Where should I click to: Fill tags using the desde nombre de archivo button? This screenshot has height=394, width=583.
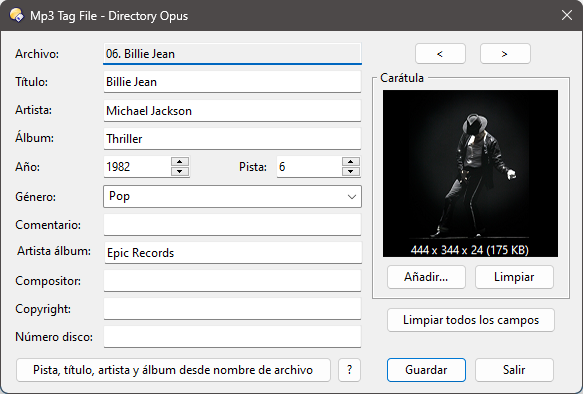(173, 370)
